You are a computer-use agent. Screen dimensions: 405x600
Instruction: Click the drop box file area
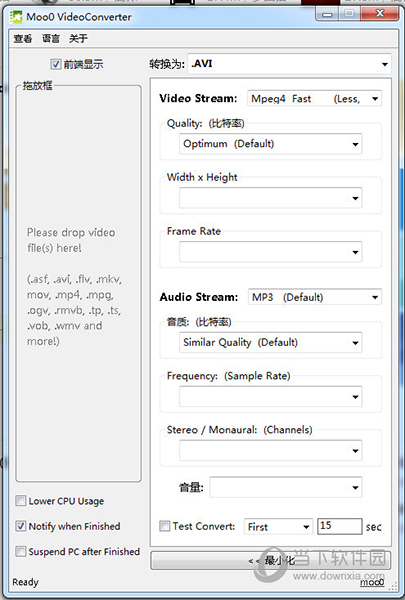(x=78, y=284)
